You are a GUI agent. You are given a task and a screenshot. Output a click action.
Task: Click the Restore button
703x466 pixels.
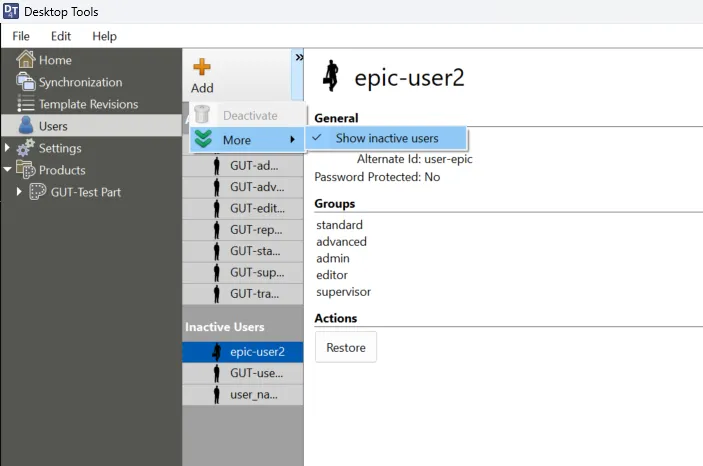[345, 348]
